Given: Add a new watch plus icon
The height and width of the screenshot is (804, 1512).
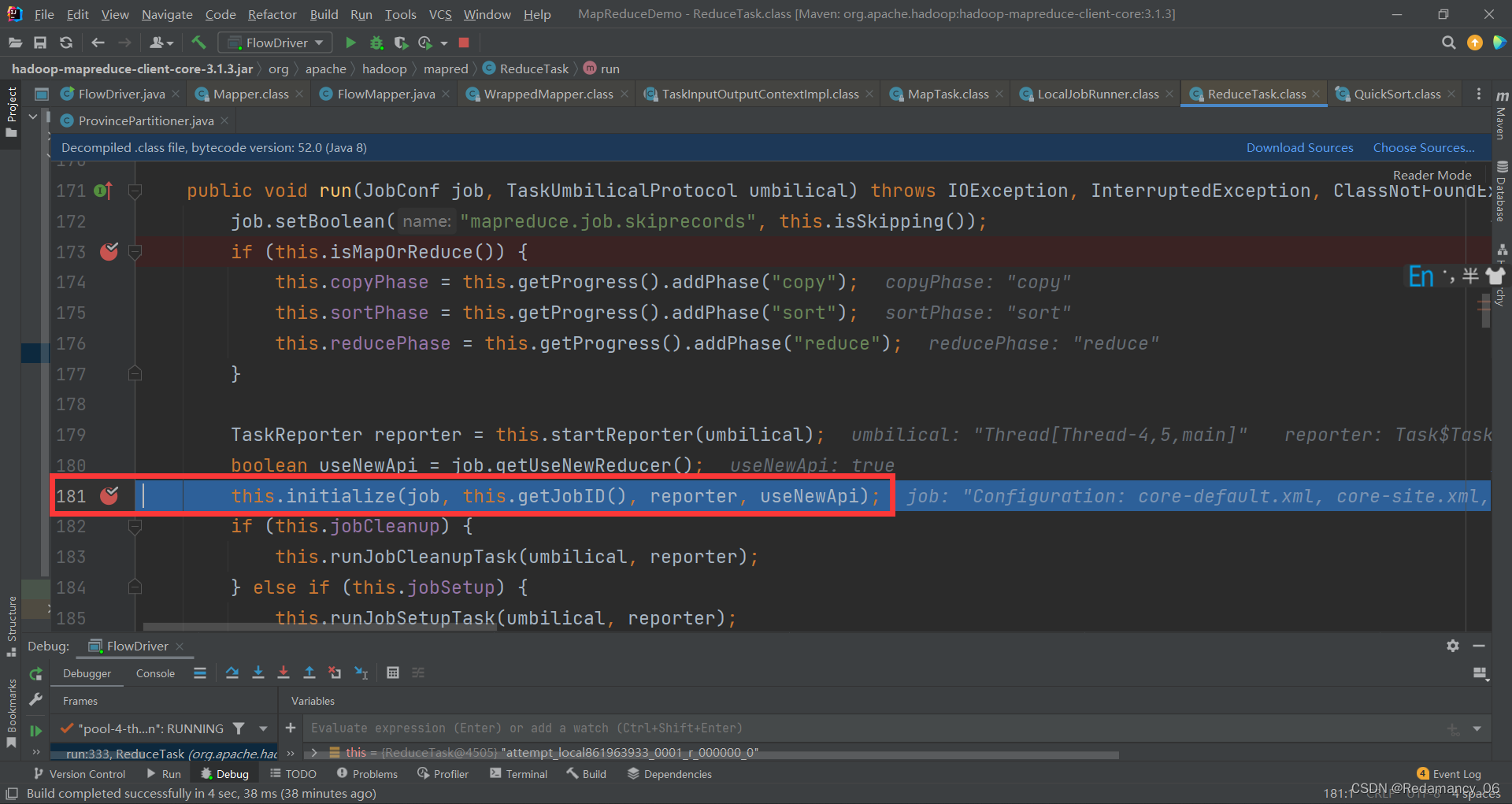Looking at the screenshot, I should (291, 728).
